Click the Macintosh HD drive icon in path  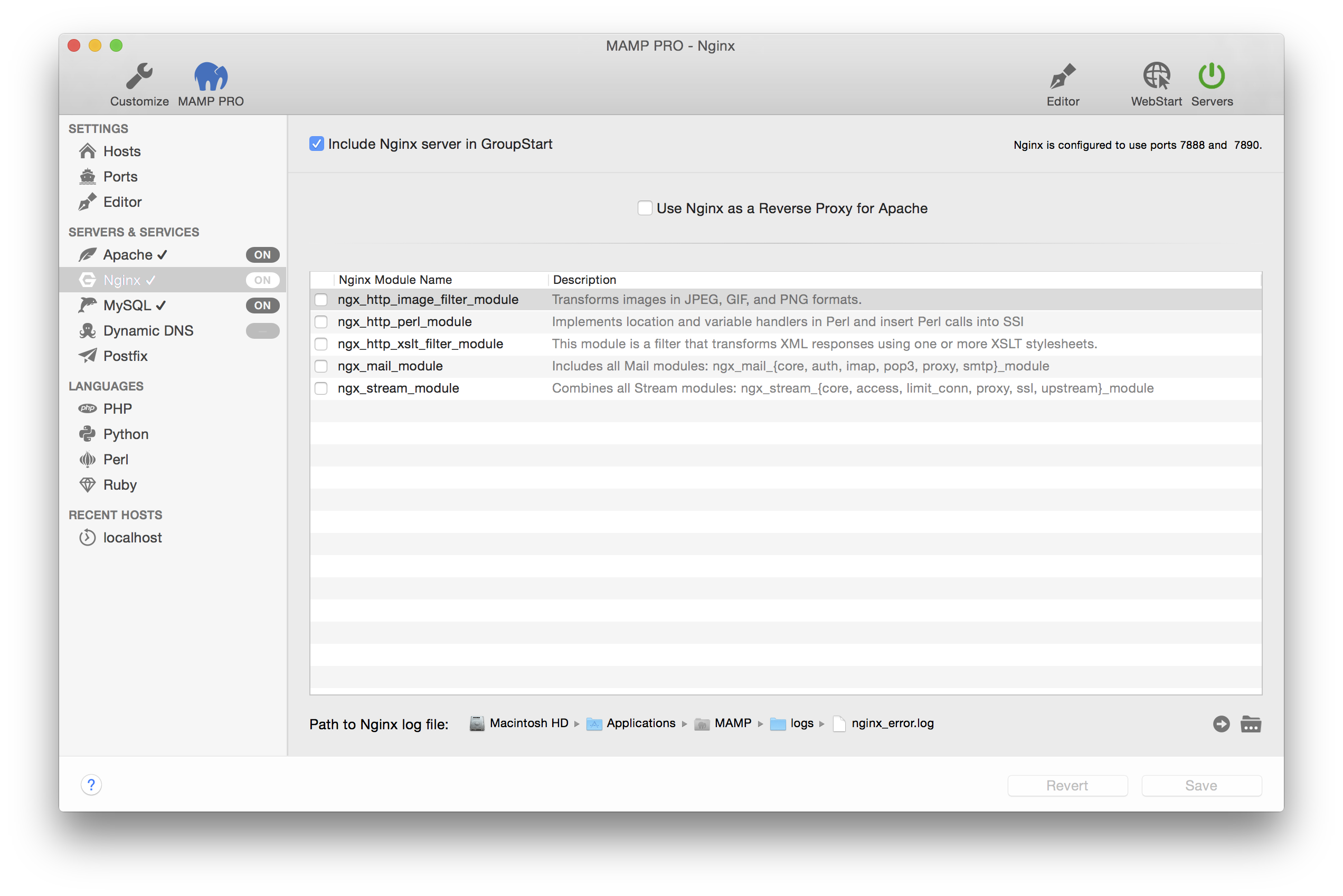[477, 724]
